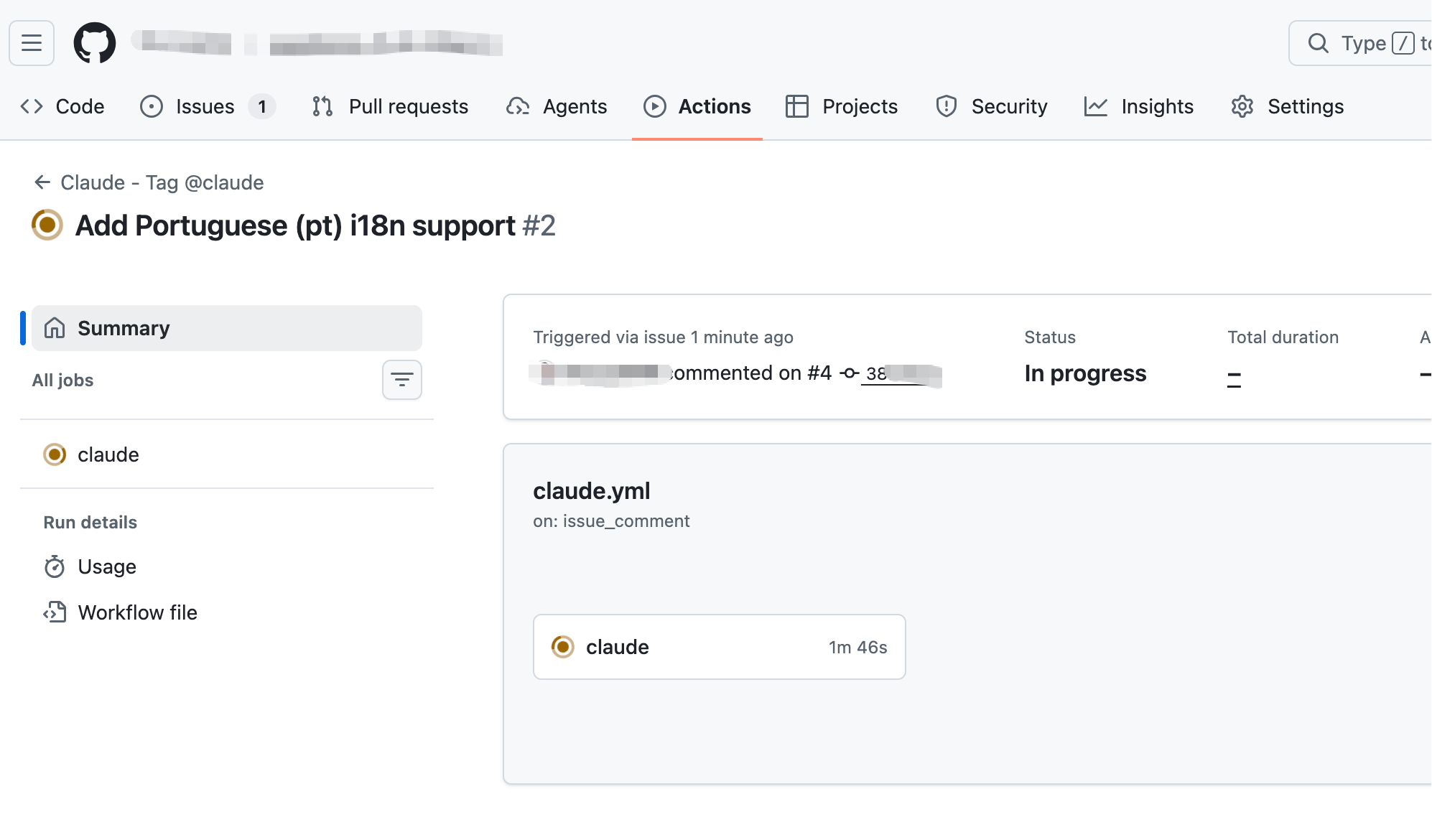Click the Settings gear icon
The width and height of the screenshot is (1432, 840).
1242,106
